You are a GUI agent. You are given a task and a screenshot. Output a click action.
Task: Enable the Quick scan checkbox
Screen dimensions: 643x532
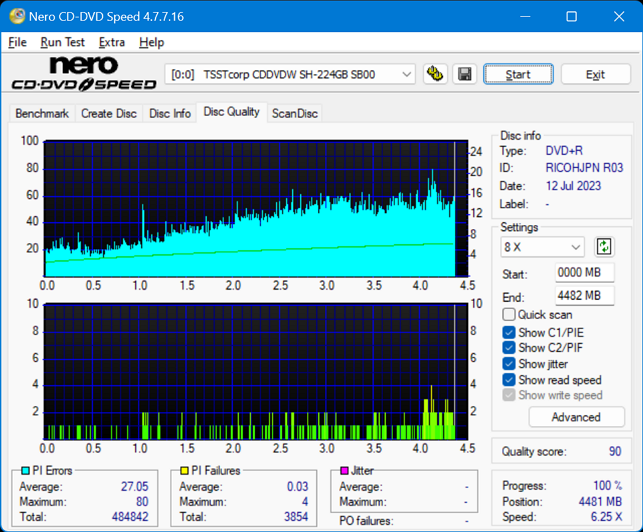pos(508,315)
